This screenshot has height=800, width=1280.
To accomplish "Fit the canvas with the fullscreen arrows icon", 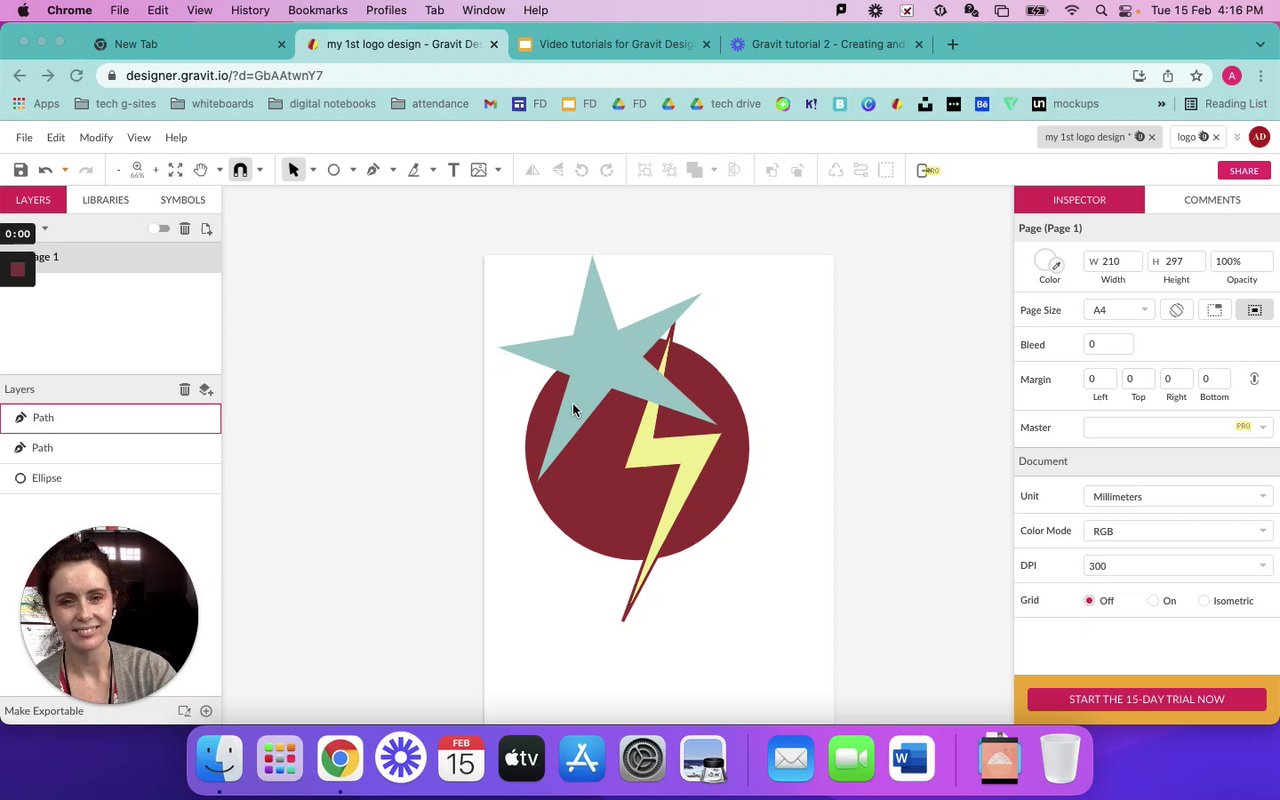I will 176,170.
